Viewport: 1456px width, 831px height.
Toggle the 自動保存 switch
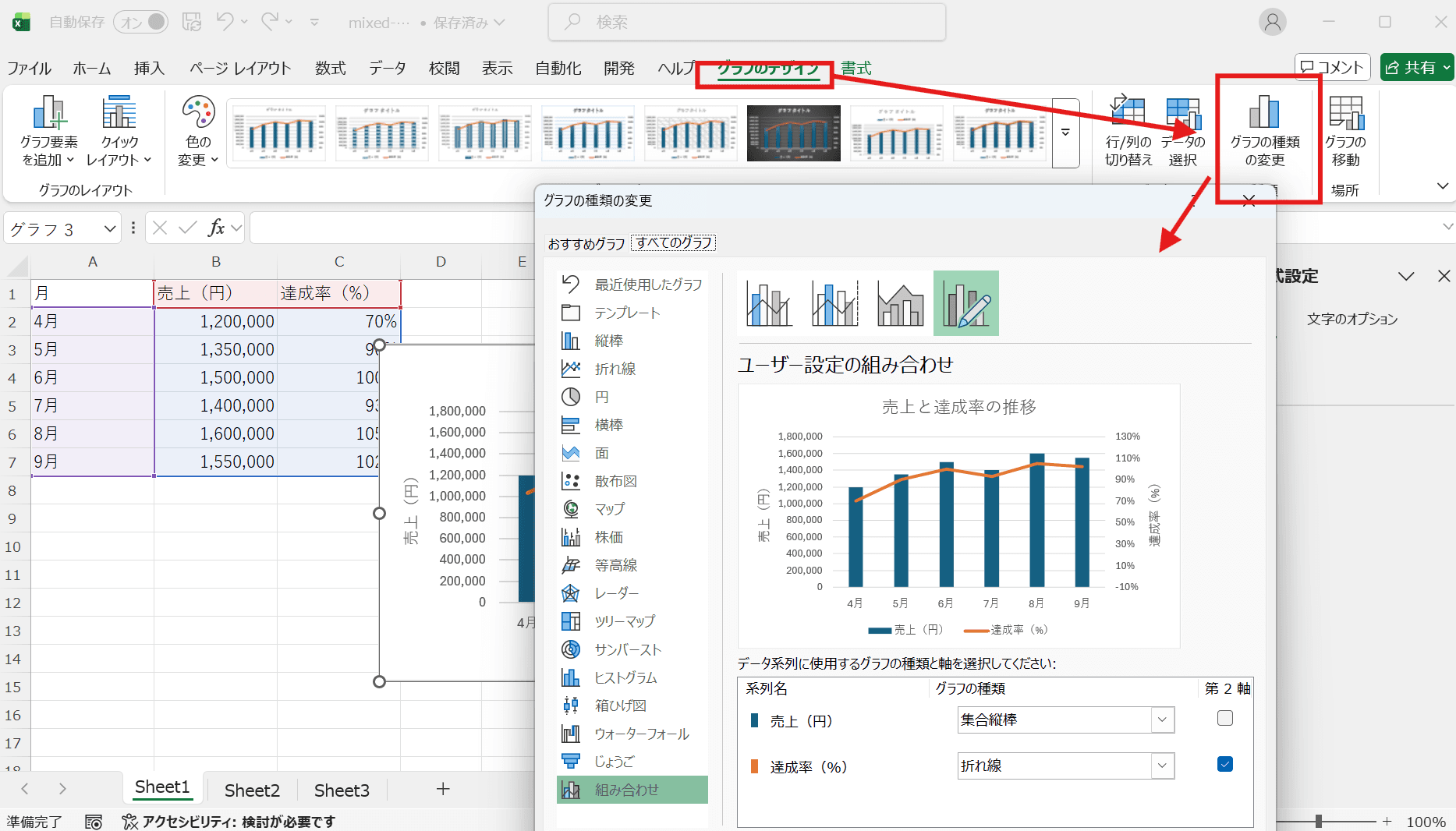(x=141, y=22)
